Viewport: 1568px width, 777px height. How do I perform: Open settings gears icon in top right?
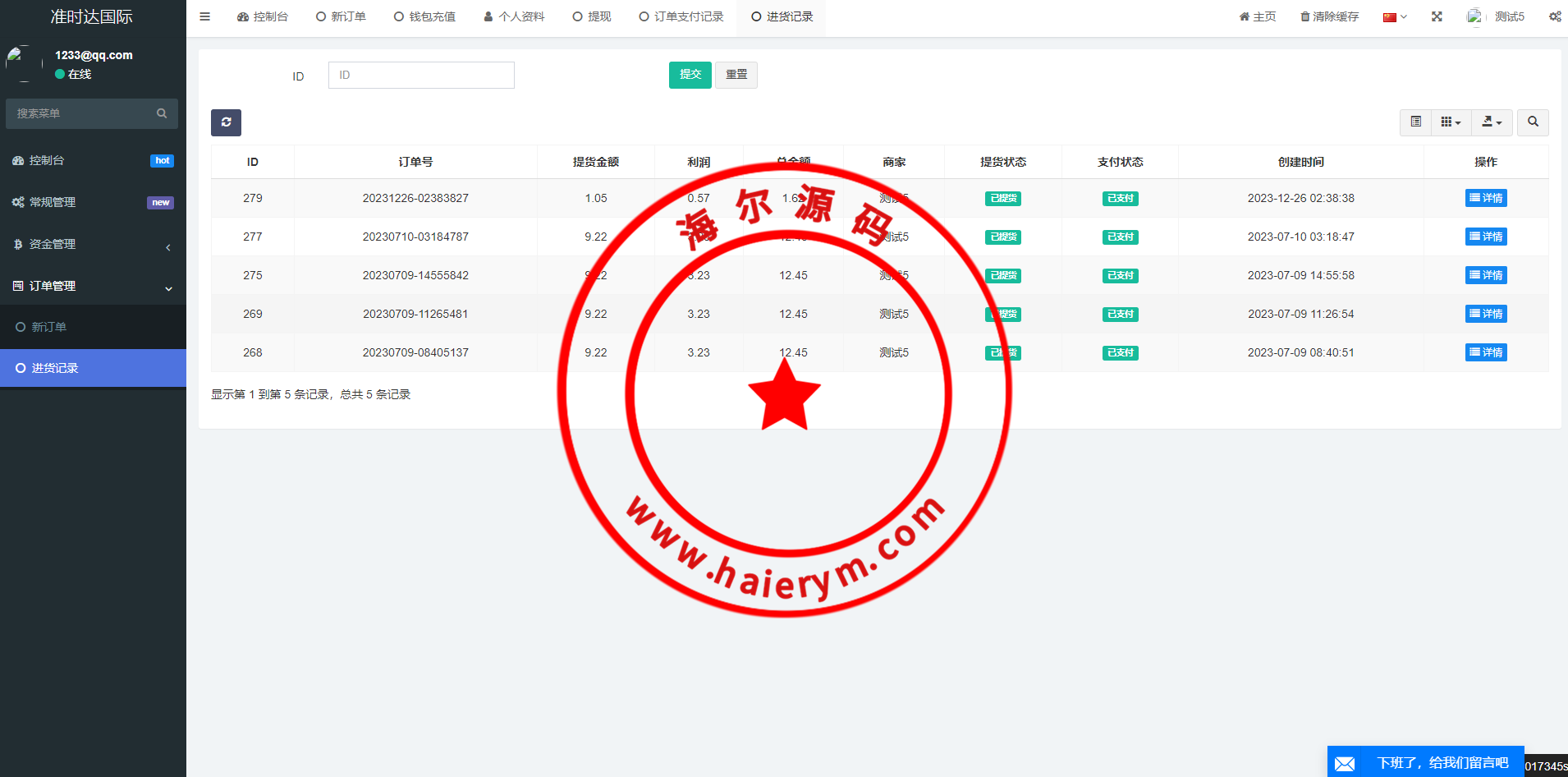point(1555,16)
